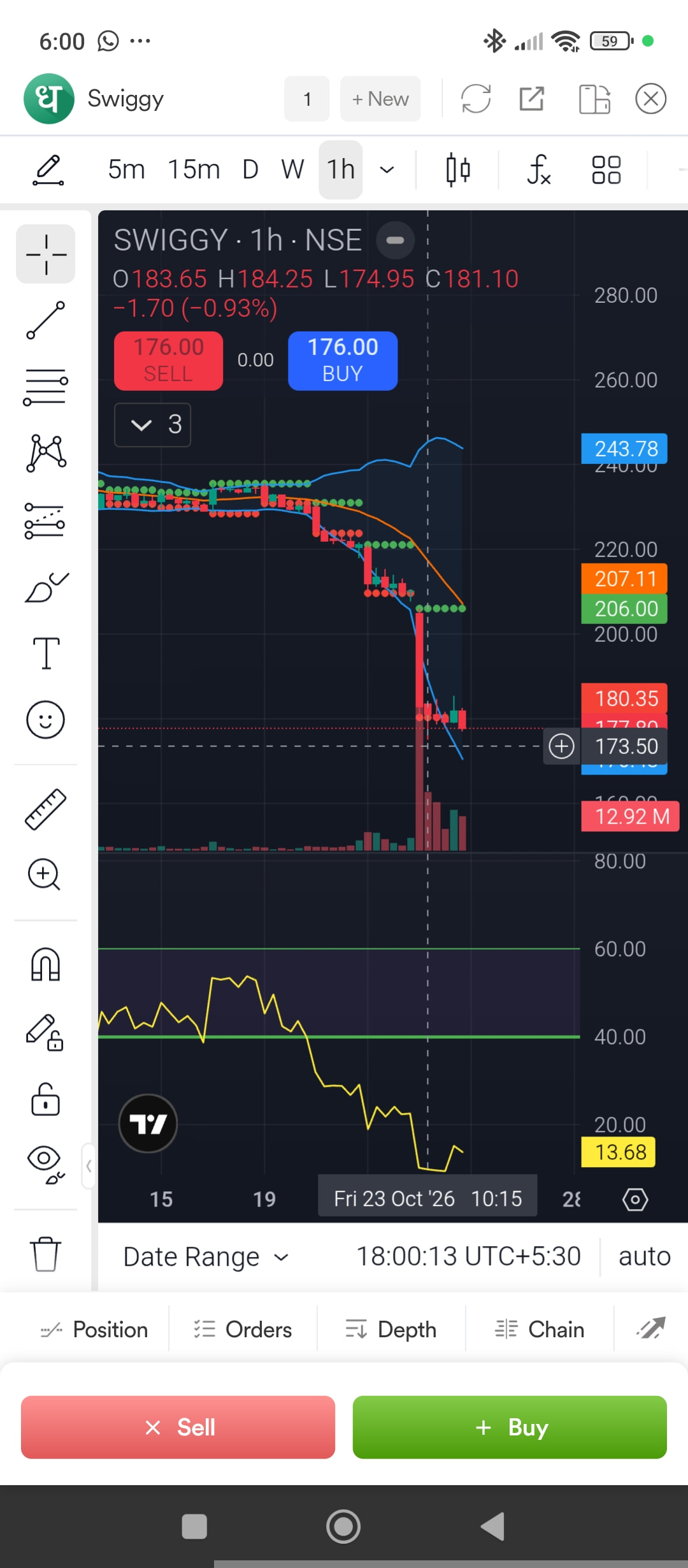This screenshot has width=688, height=1568.
Task: Activate the zoom-in tool
Action: [45, 875]
